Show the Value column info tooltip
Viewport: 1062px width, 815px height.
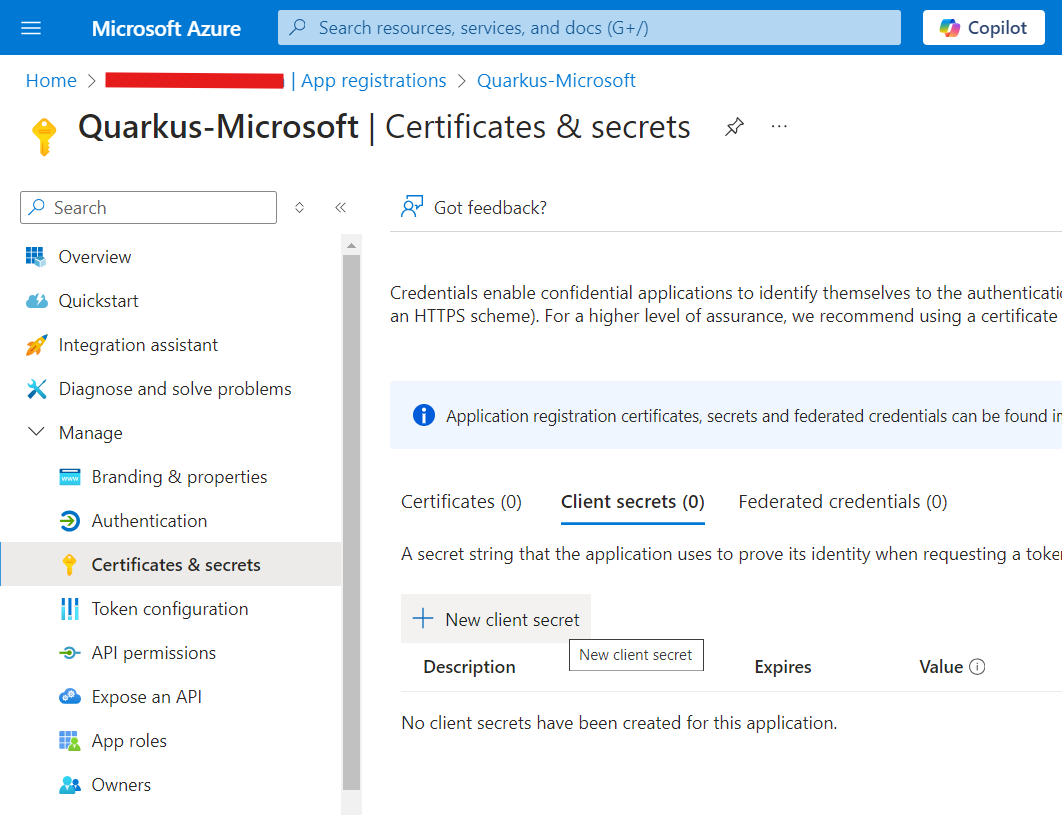coord(978,666)
